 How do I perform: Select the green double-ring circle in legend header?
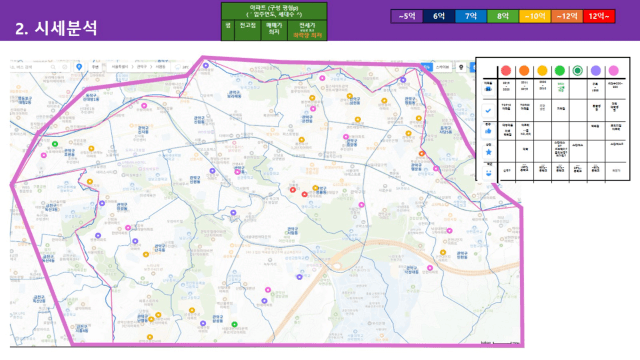(x=577, y=71)
